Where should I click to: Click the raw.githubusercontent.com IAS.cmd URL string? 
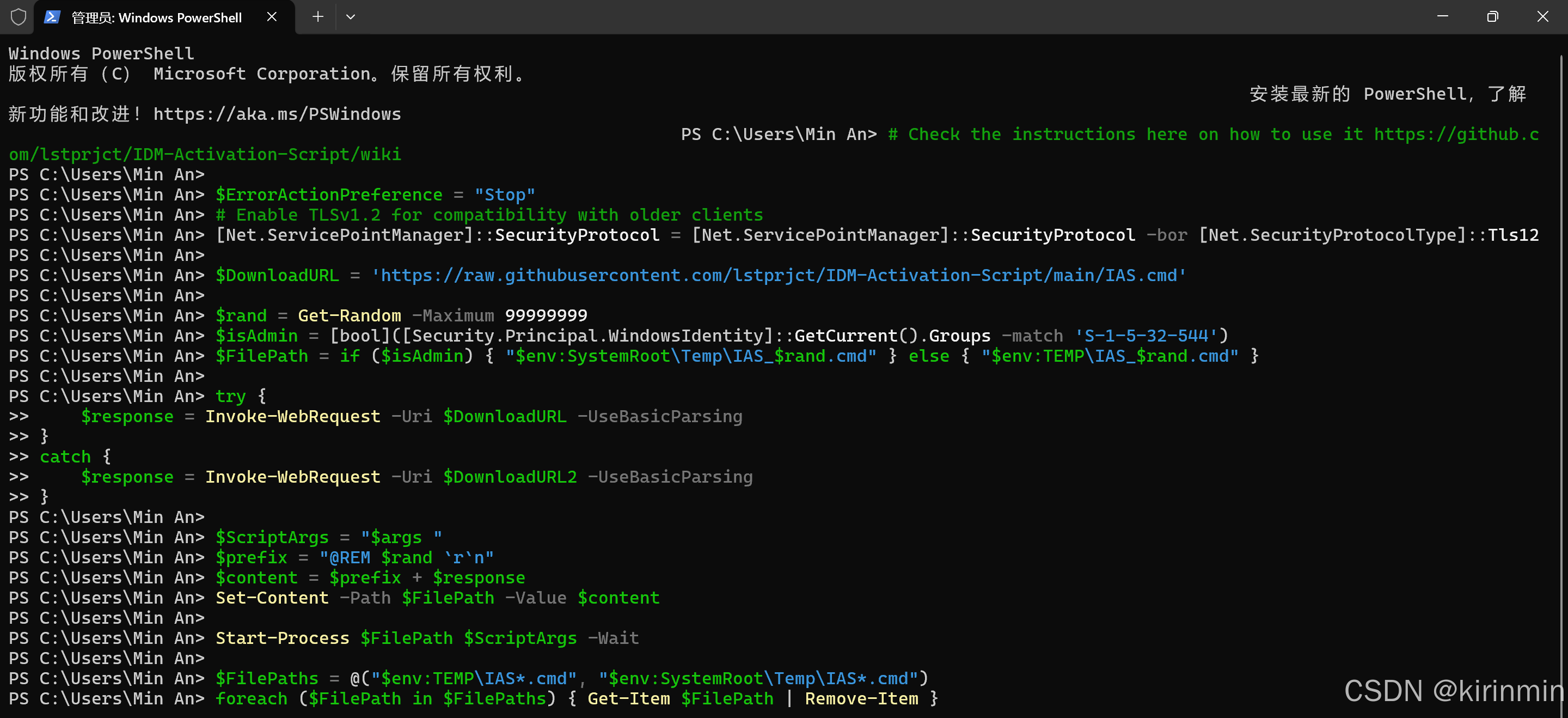point(779,275)
